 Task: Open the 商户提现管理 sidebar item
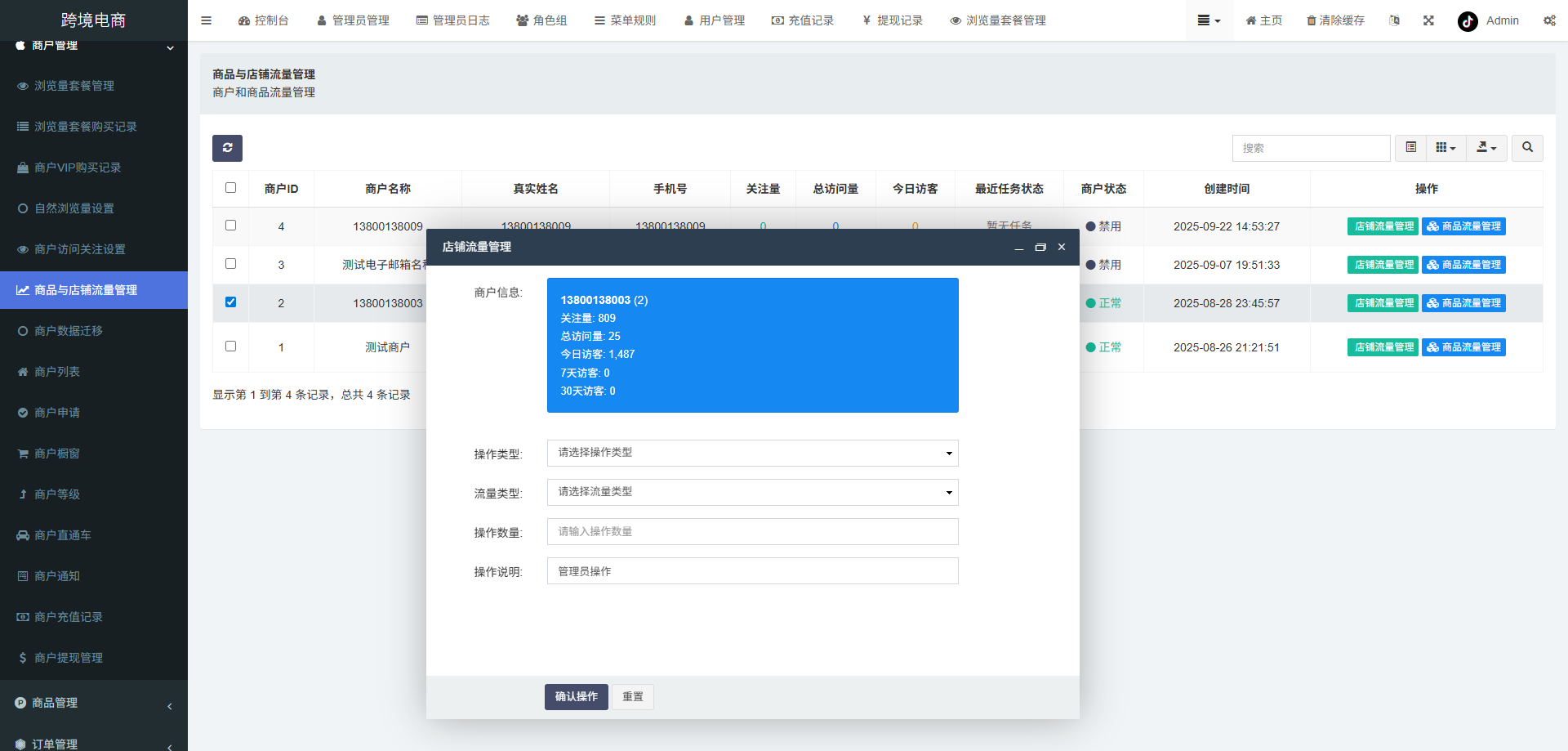tap(69, 657)
